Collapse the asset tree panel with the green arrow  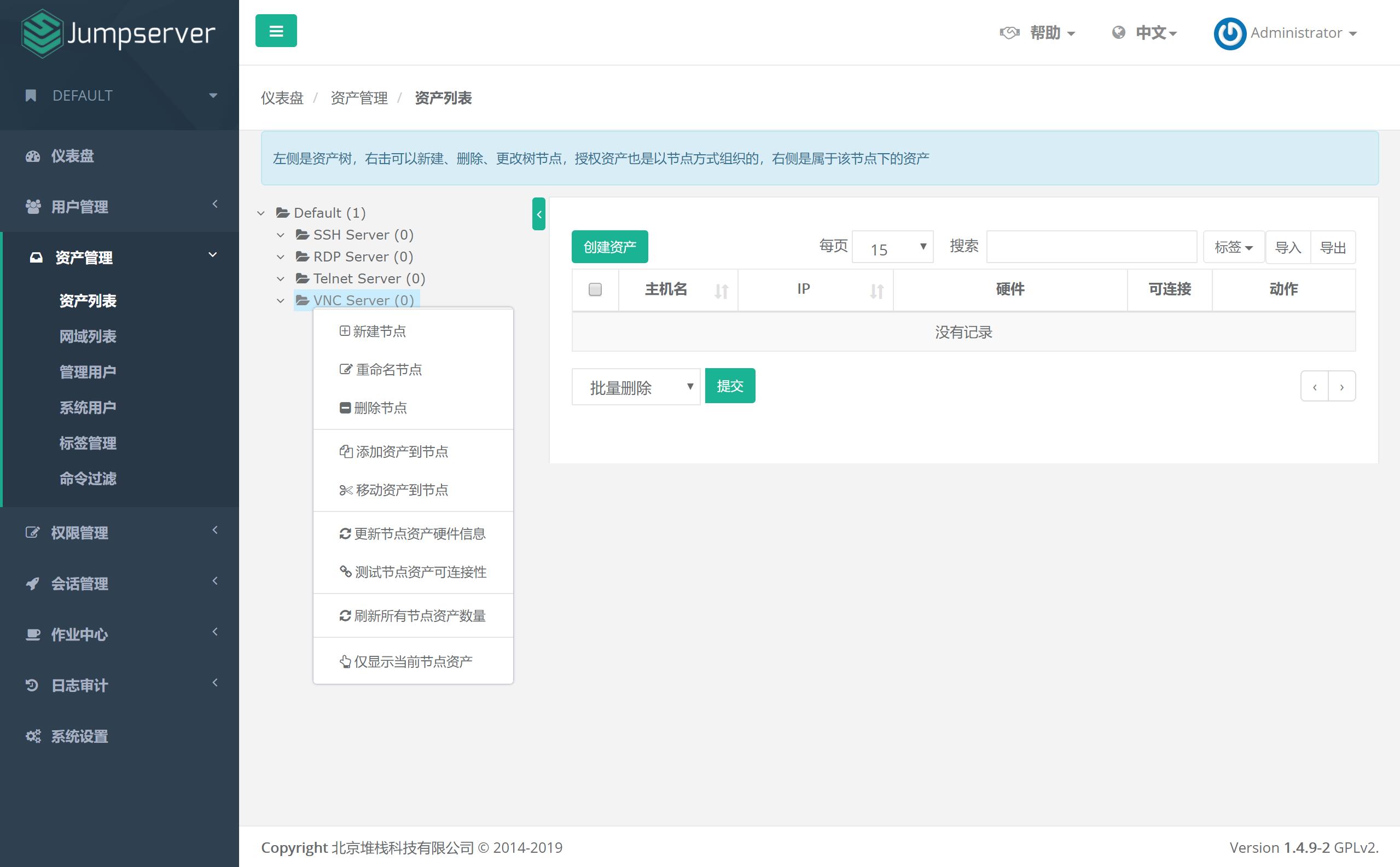tap(538, 214)
